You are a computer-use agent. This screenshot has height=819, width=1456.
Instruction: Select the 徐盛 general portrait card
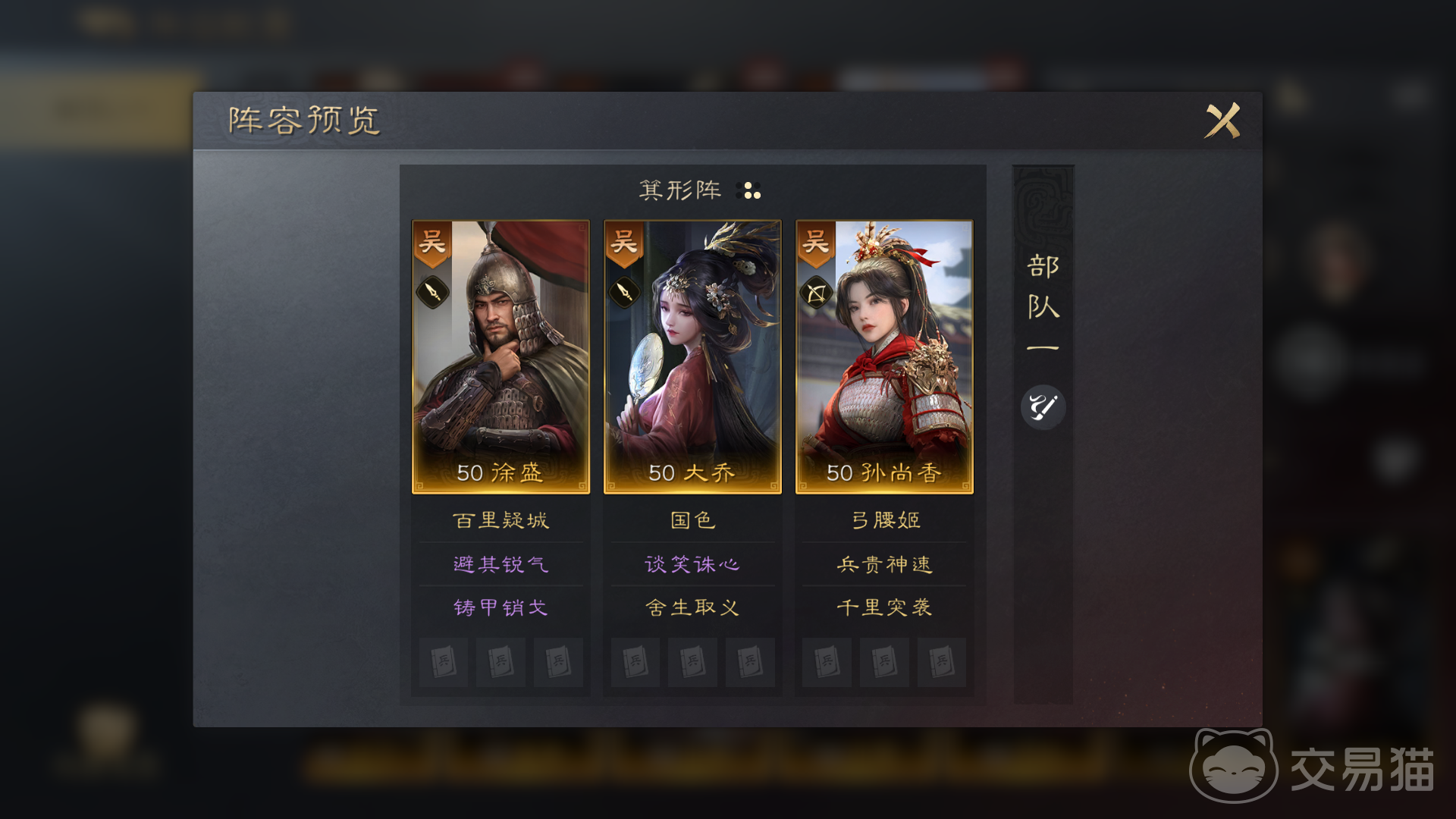[x=500, y=357]
